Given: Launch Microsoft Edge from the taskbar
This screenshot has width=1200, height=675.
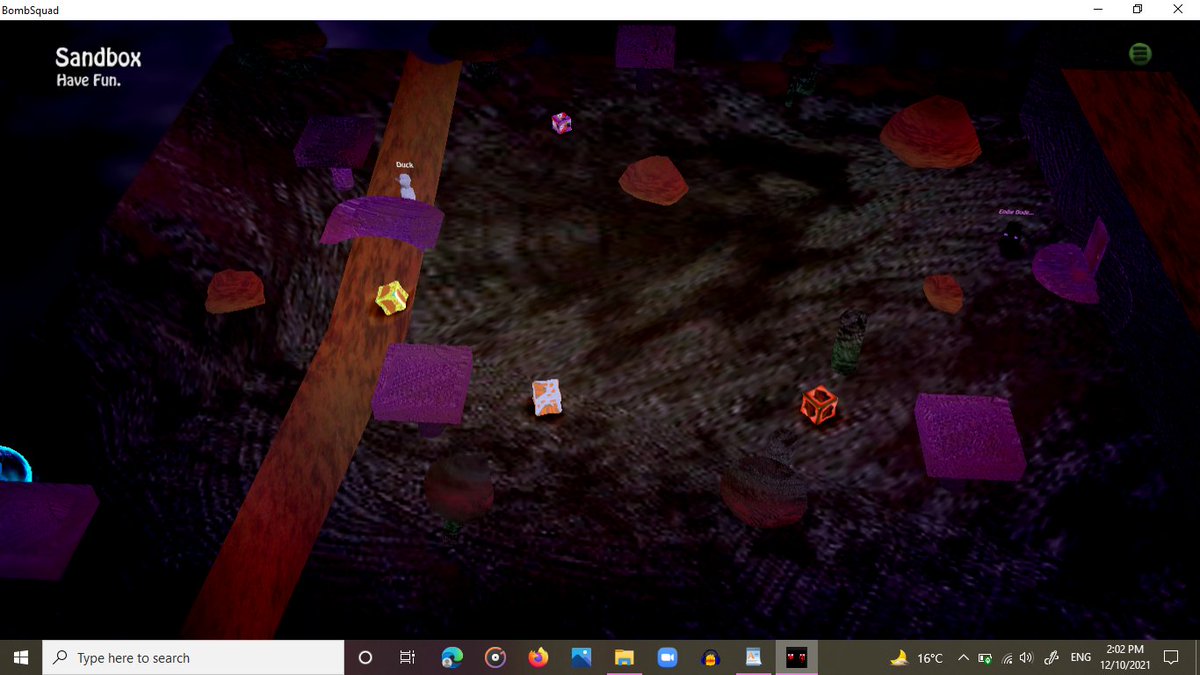Looking at the screenshot, I should (452, 657).
